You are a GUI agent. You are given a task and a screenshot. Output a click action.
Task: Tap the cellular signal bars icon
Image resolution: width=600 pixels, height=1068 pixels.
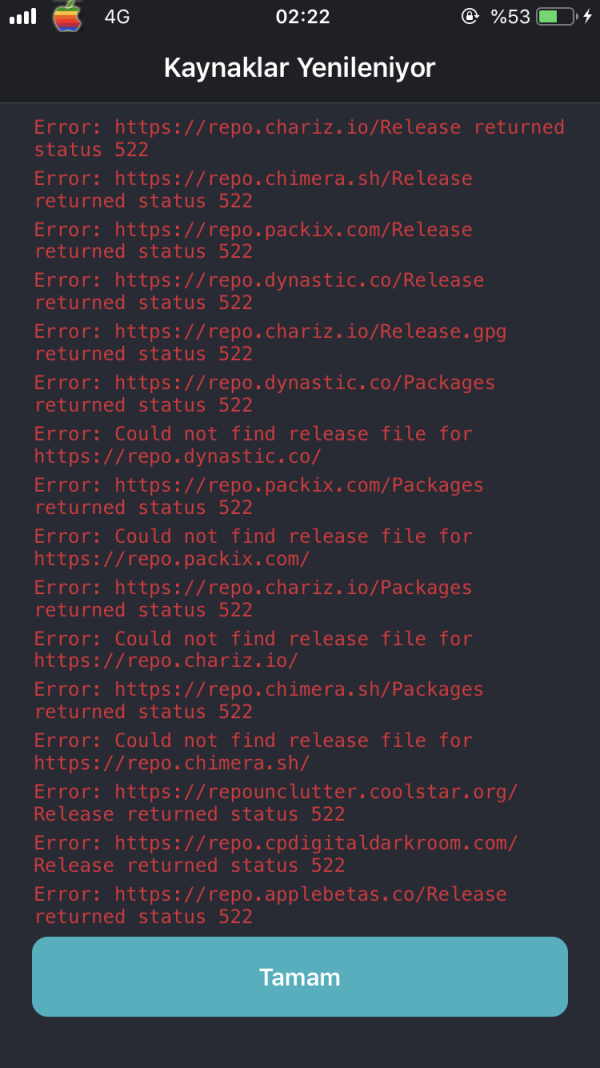[x=23, y=17]
